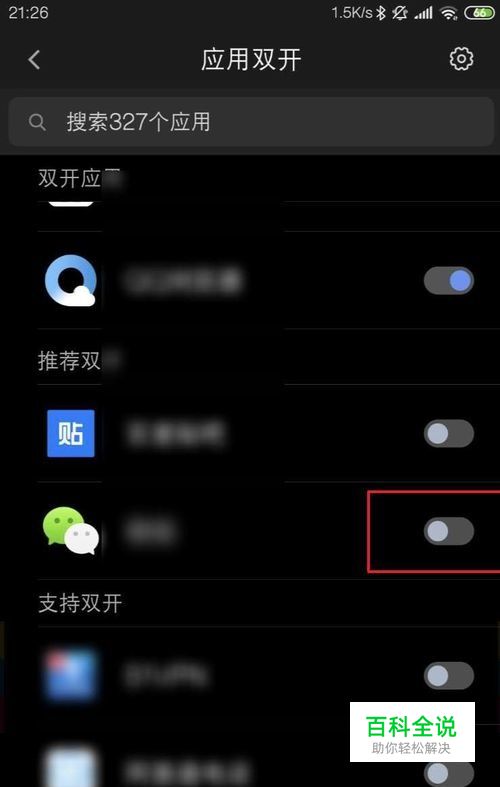Tap the blurred blue app icon under 支持双开
This screenshot has height=787, width=500.
coord(70,675)
